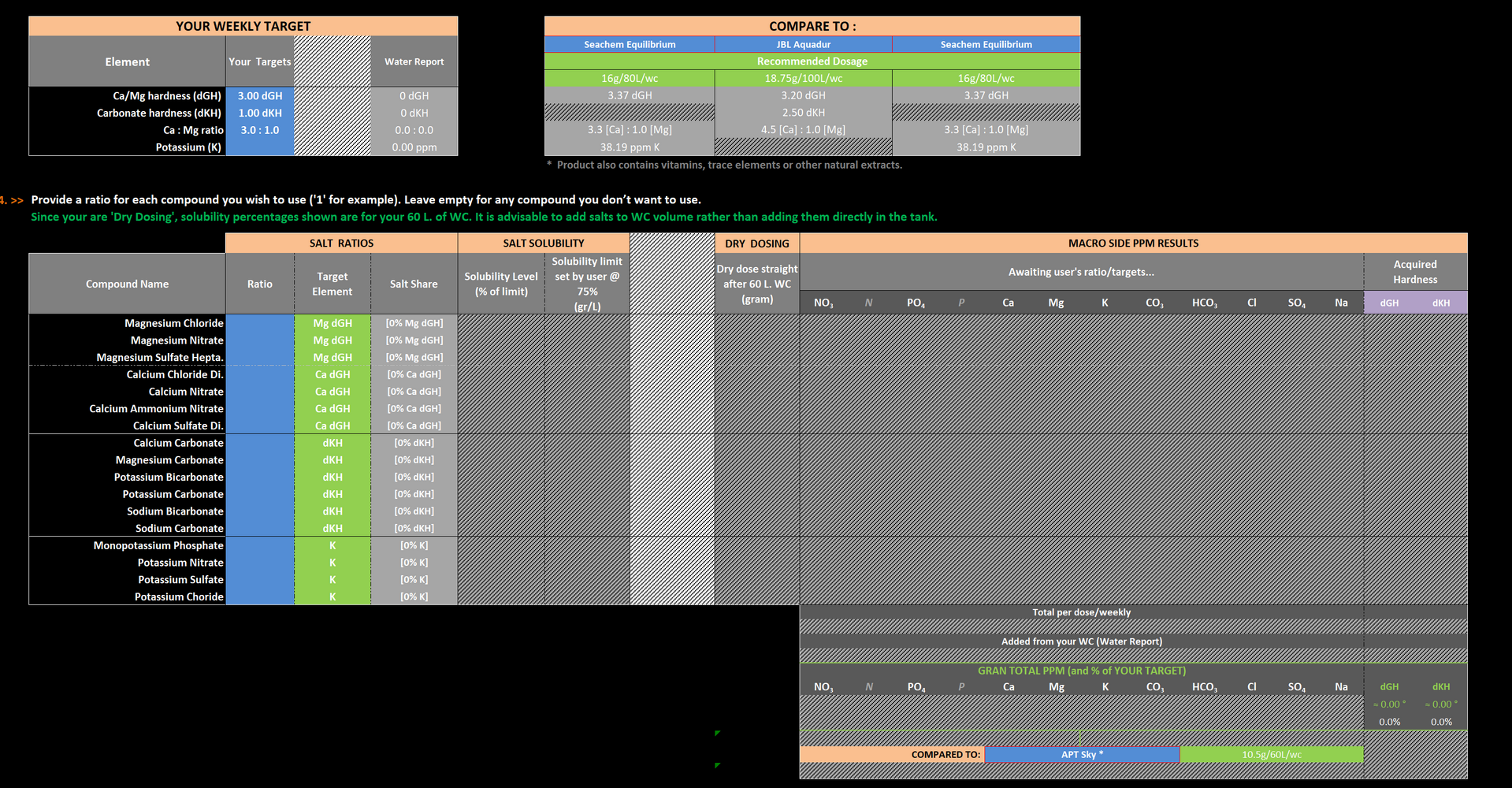The width and height of the screenshot is (1512, 788).
Task: Click the Recommended Dosage green header
Action: (x=812, y=61)
